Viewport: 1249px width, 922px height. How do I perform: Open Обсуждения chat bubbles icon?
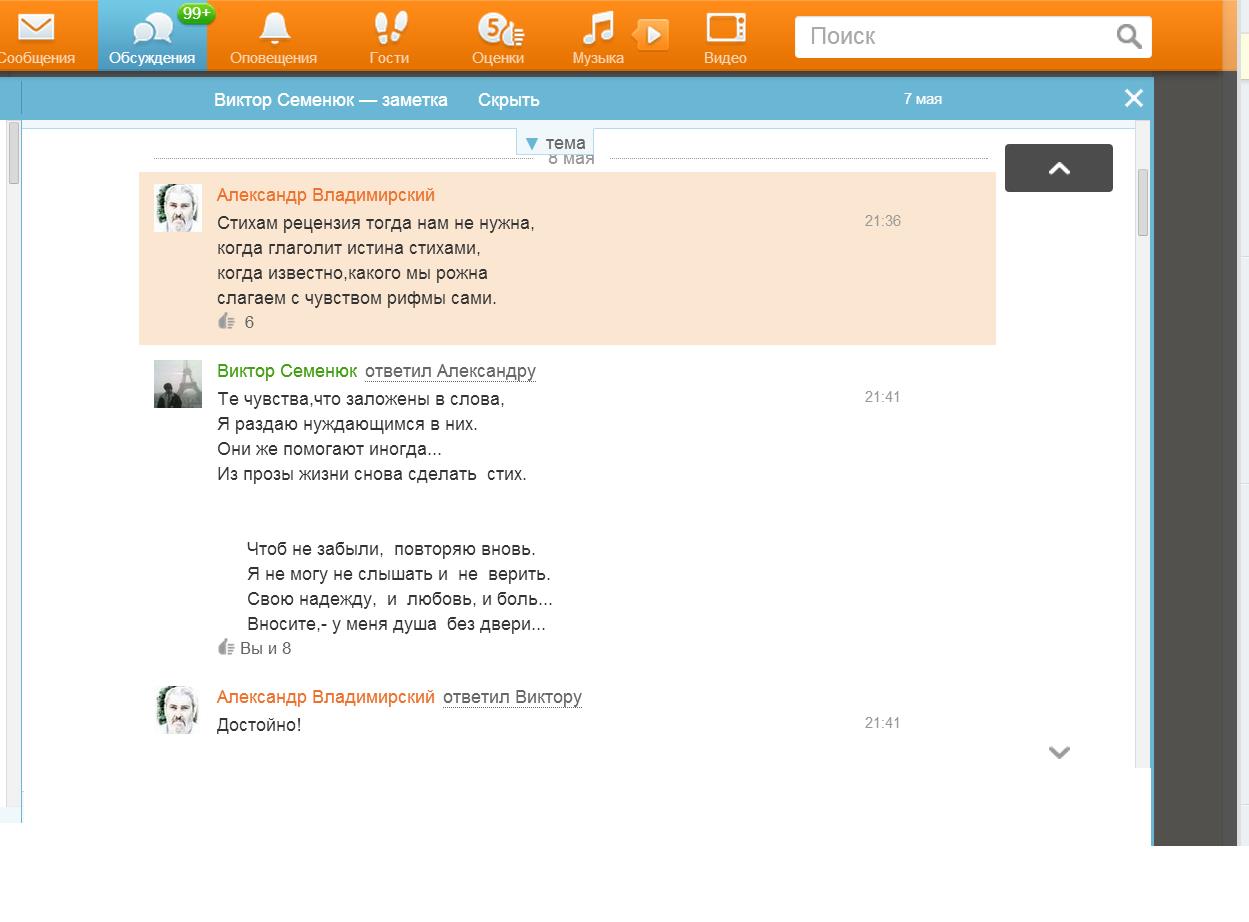(x=152, y=29)
